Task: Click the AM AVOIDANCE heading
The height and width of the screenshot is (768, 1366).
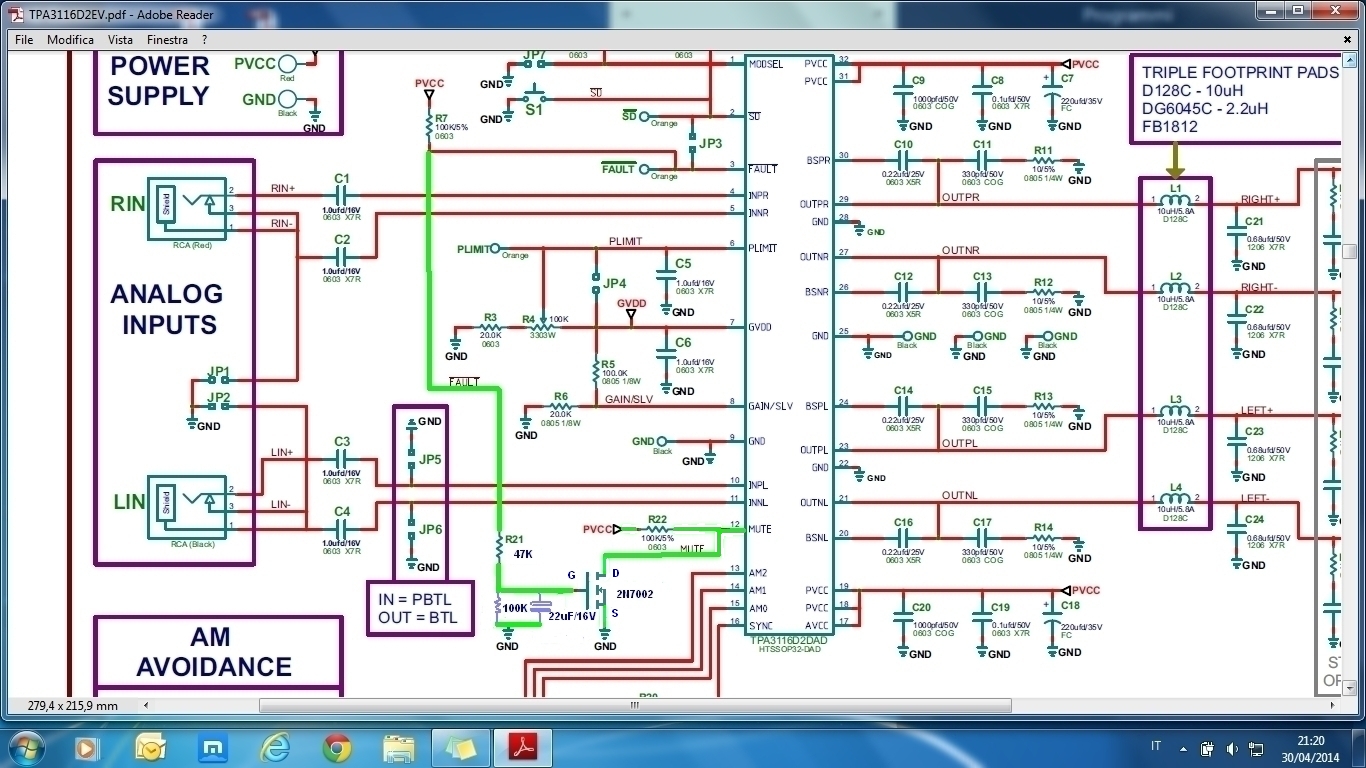Action: coord(214,652)
